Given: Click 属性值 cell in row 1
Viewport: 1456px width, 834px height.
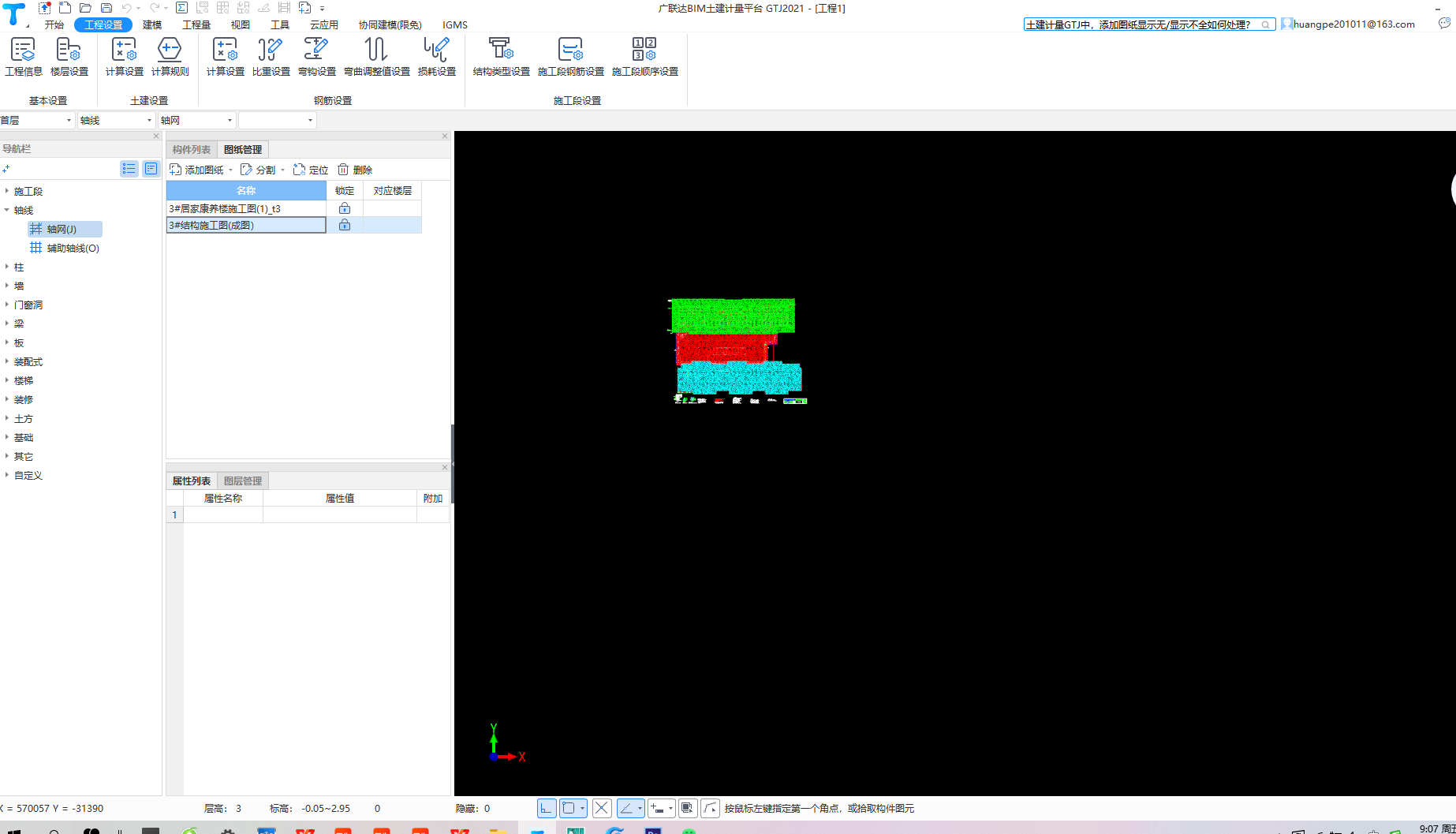Looking at the screenshot, I should tap(340, 514).
